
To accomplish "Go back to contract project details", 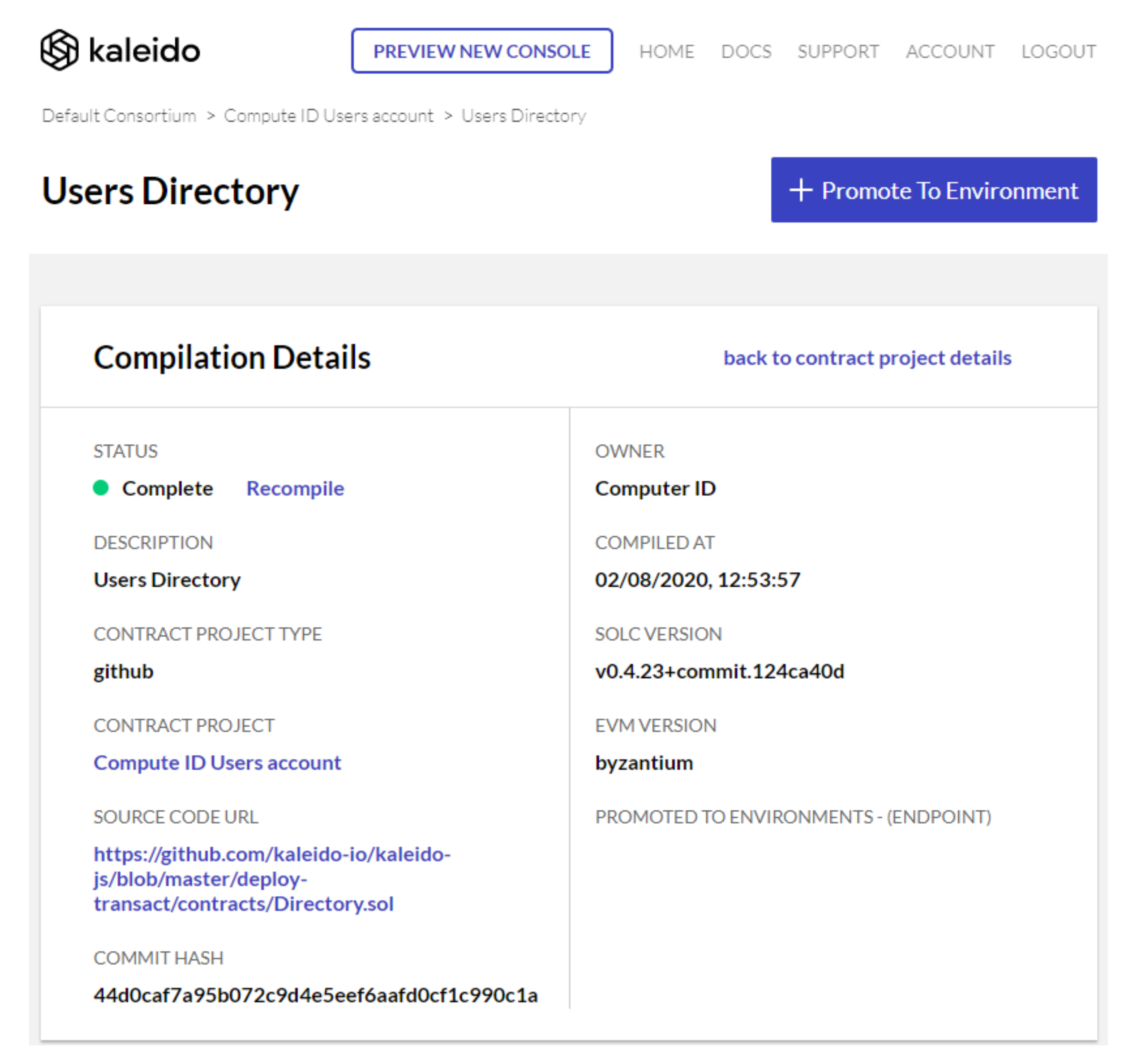I will coord(867,358).
